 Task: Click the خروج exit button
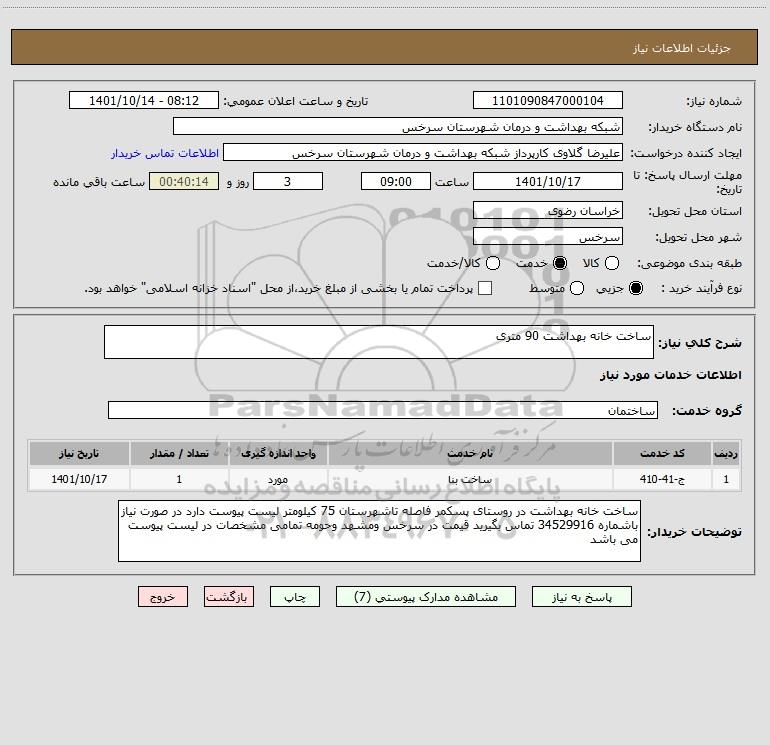point(163,597)
